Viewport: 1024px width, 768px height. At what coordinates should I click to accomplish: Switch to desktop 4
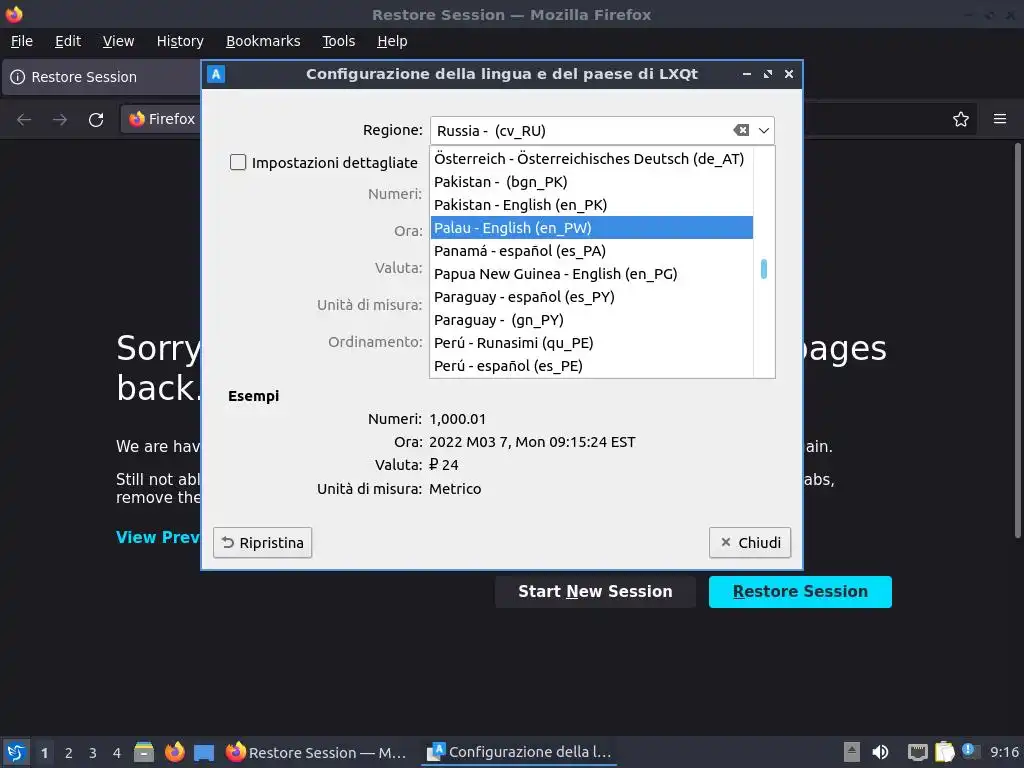[x=117, y=753]
